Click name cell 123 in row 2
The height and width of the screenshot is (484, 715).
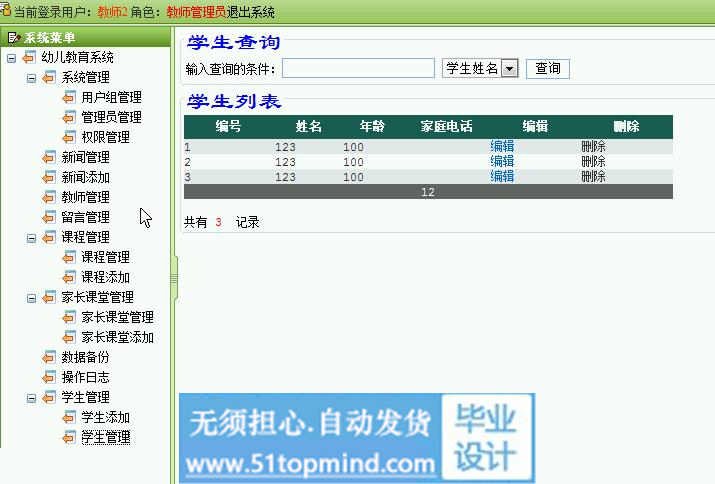click(285, 162)
